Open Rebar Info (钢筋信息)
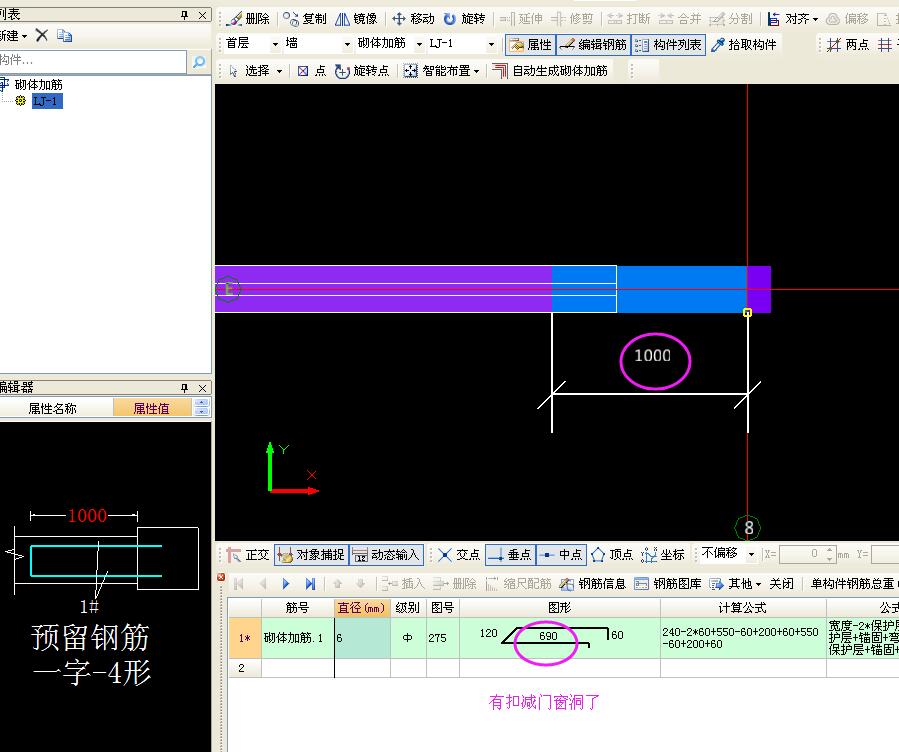 coord(593,583)
